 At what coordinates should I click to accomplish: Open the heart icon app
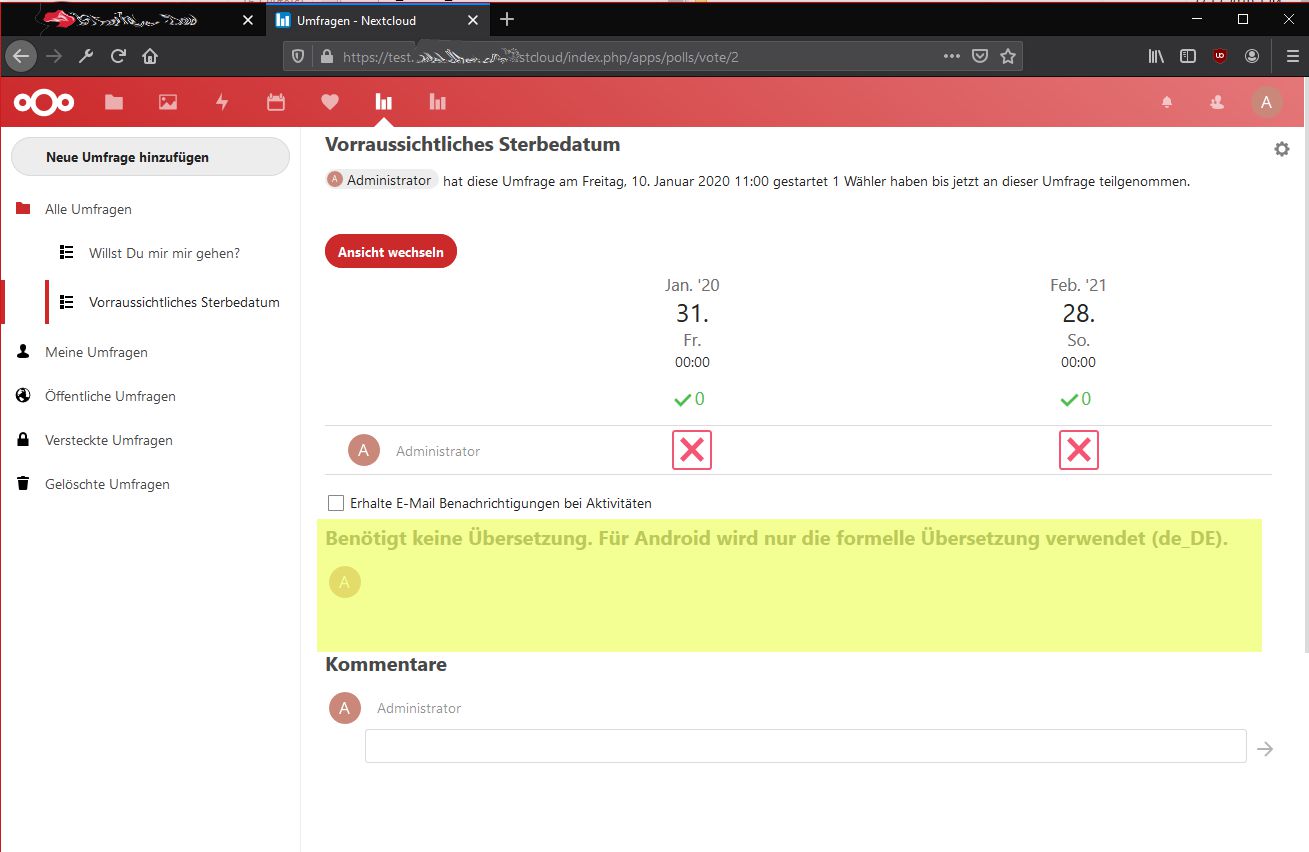coord(330,102)
